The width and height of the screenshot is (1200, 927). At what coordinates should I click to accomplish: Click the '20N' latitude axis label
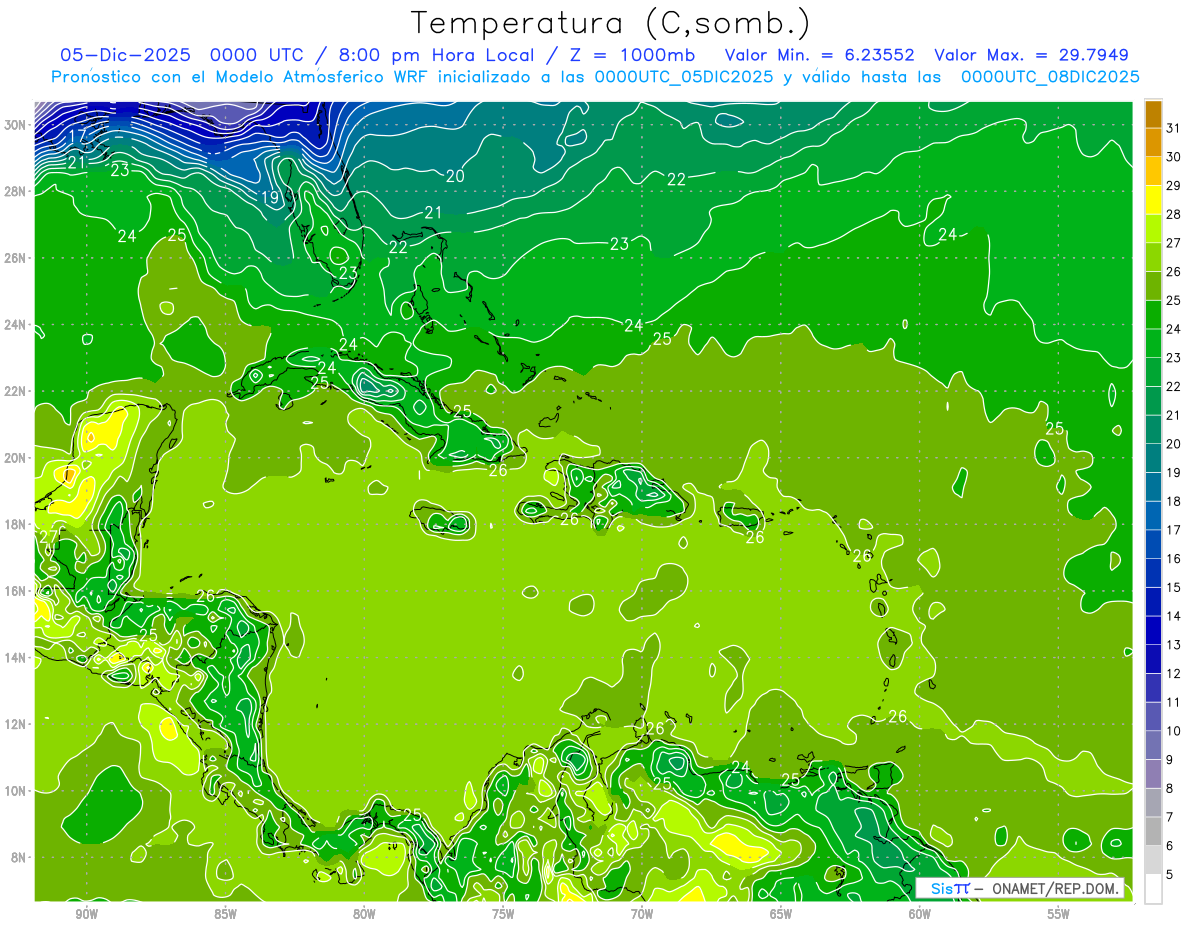click(x=16, y=458)
